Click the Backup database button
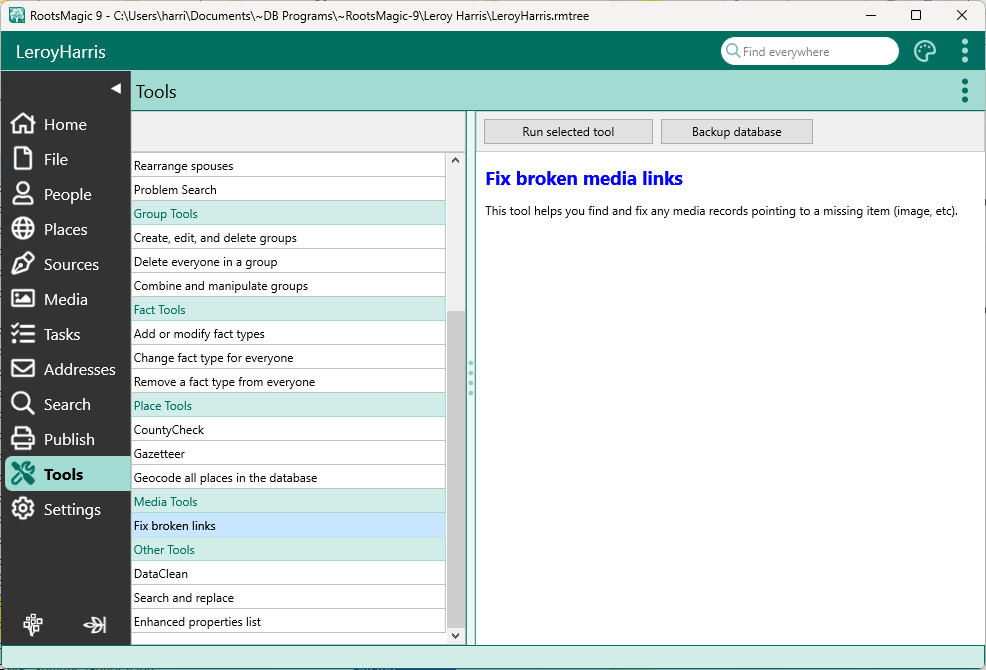The width and height of the screenshot is (986, 670). [736, 132]
